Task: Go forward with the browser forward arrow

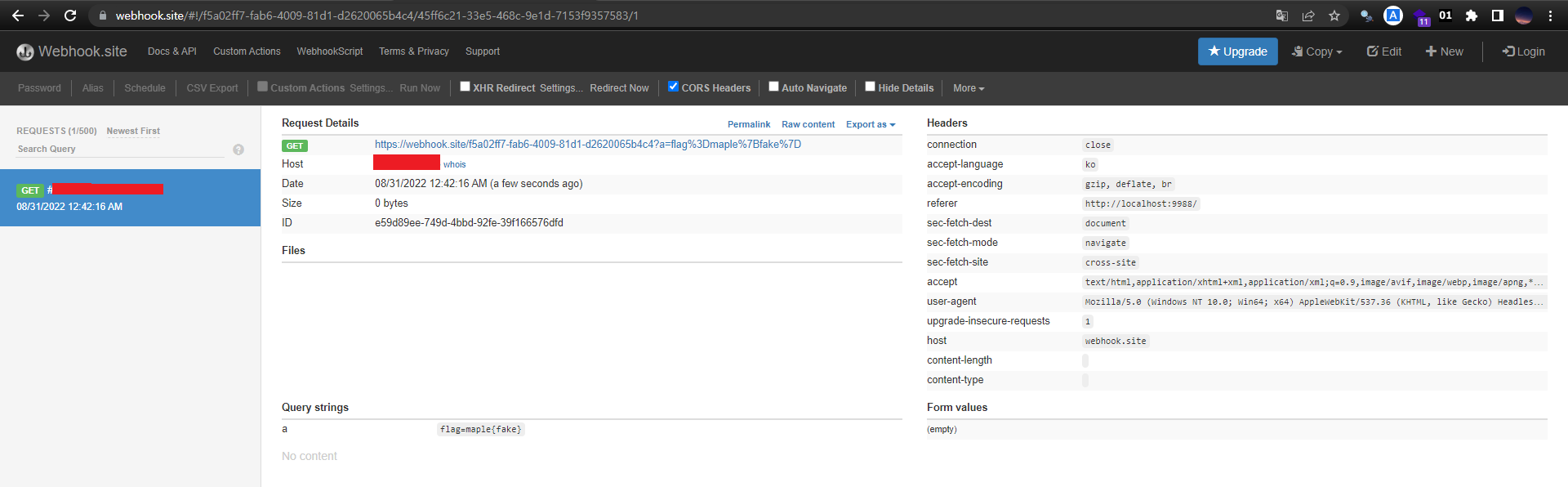Action: [x=44, y=16]
